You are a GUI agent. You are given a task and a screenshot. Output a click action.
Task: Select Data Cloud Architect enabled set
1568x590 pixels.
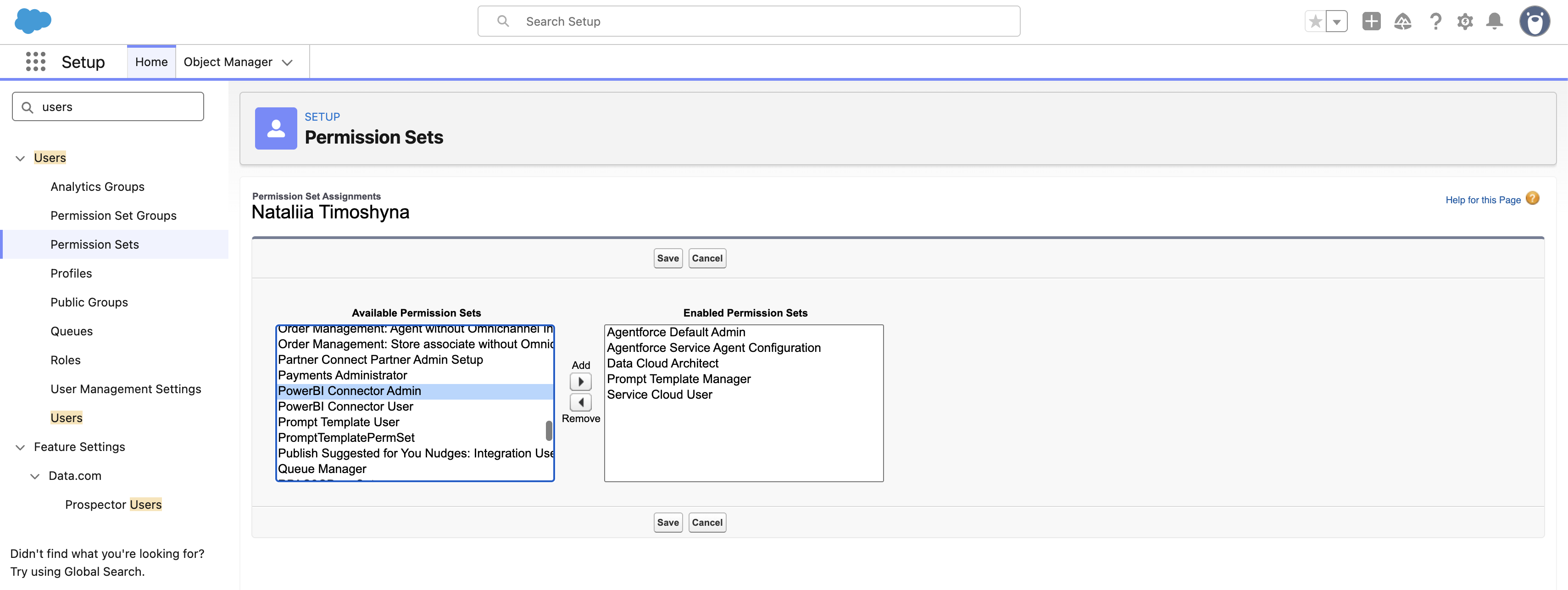click(743, 363)
